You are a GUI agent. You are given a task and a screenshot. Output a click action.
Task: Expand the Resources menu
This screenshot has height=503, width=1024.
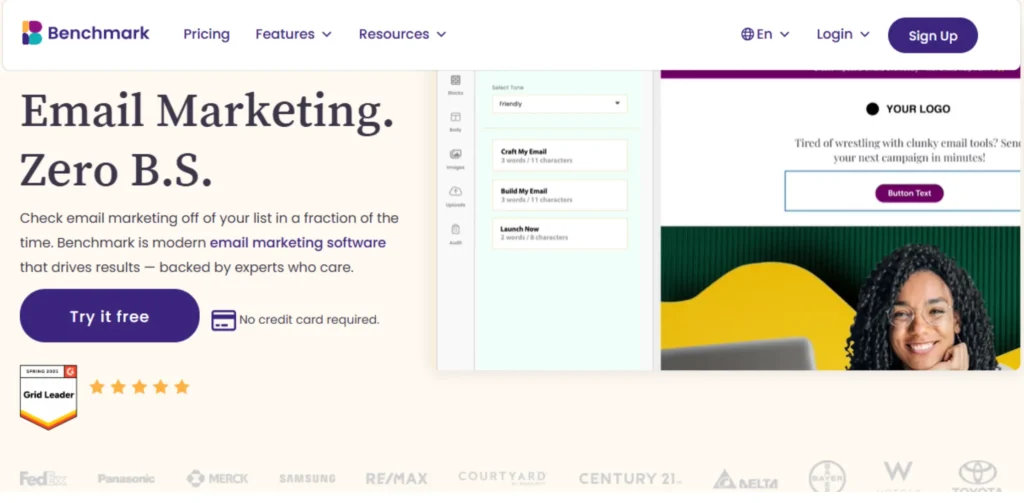(402, 34)
